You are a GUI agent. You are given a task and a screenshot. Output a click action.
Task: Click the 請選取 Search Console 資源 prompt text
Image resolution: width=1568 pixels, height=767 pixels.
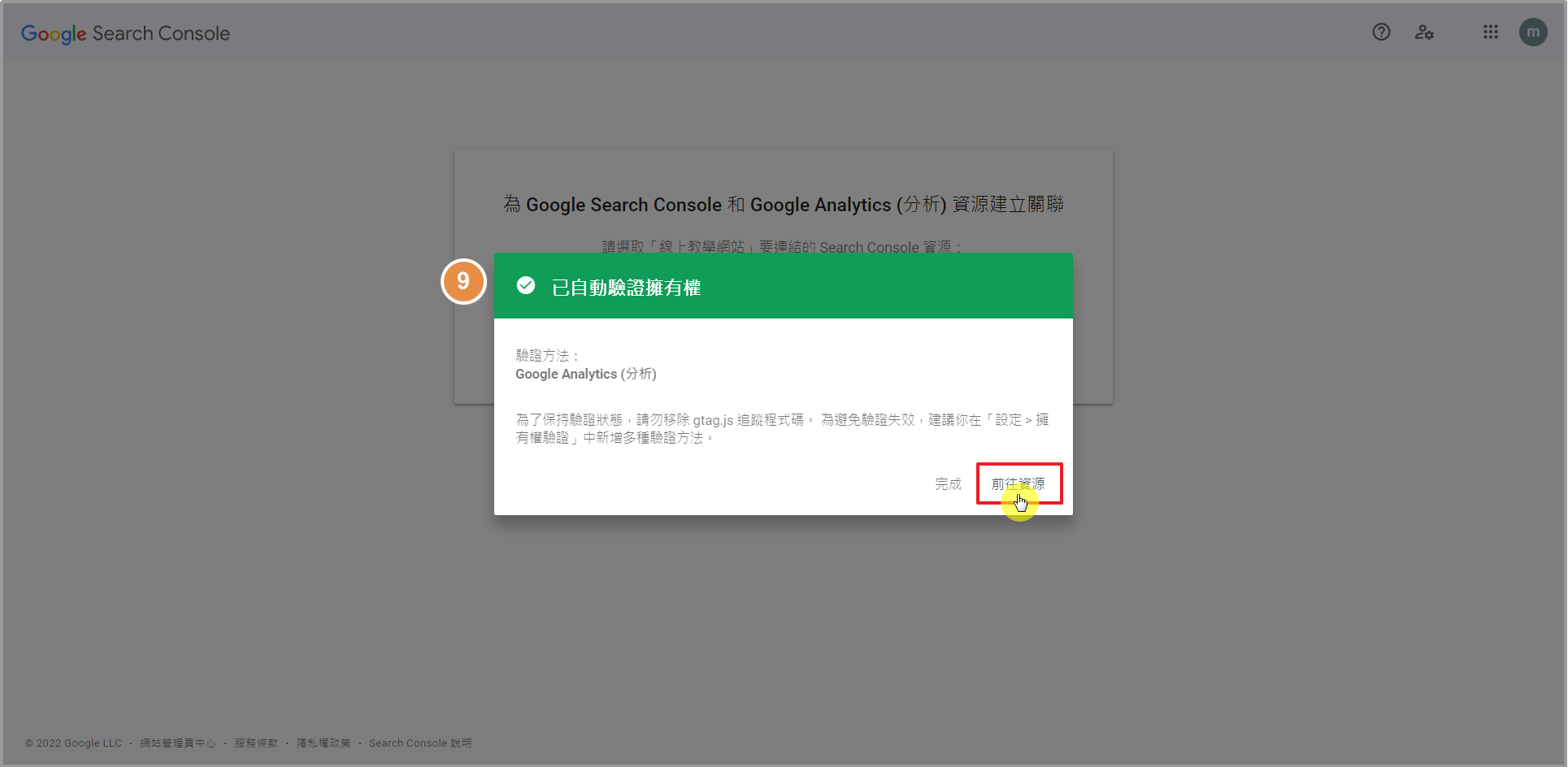782,246
